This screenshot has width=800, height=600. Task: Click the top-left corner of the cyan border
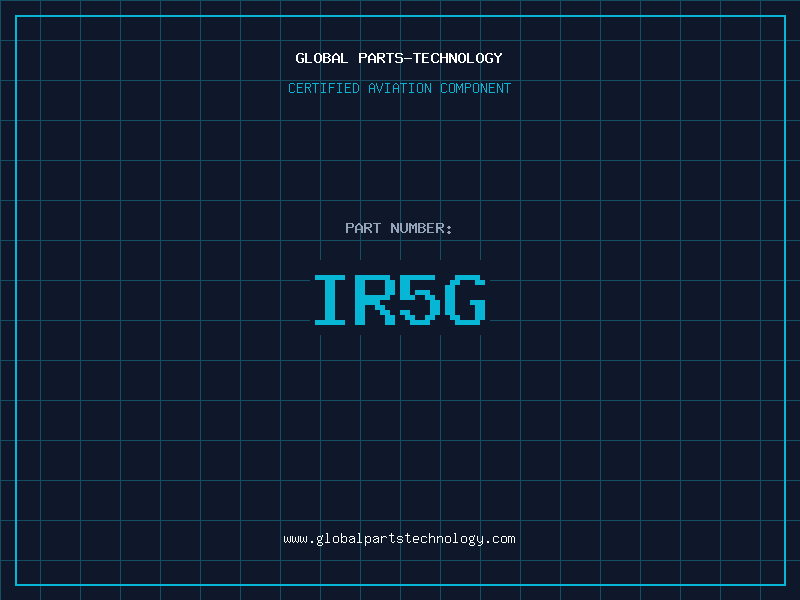click(15, 16)
